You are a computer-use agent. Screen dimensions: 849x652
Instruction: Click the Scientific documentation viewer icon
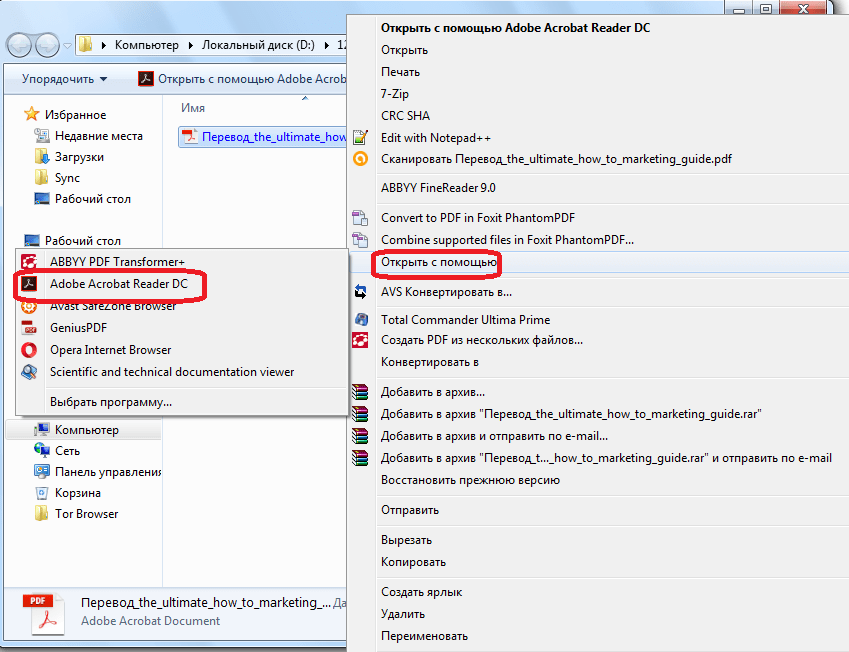click(x=29, y=372)
